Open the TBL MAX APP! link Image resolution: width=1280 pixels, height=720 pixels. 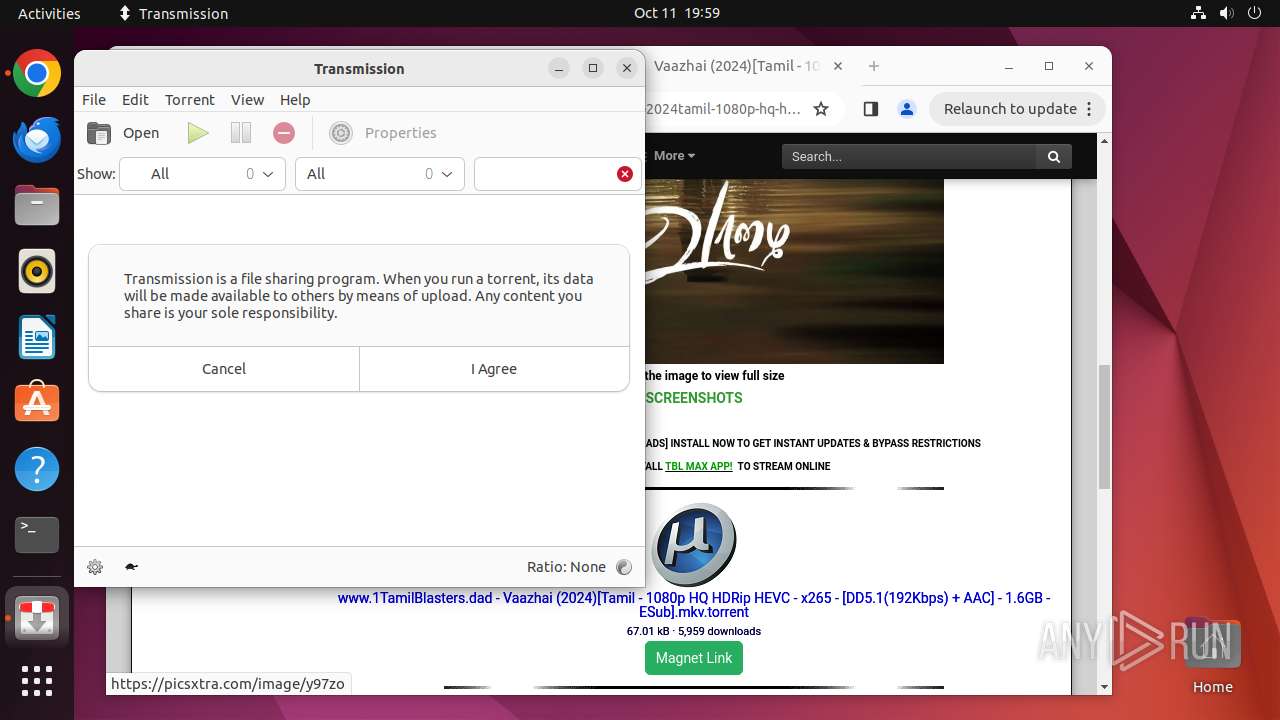699,466
